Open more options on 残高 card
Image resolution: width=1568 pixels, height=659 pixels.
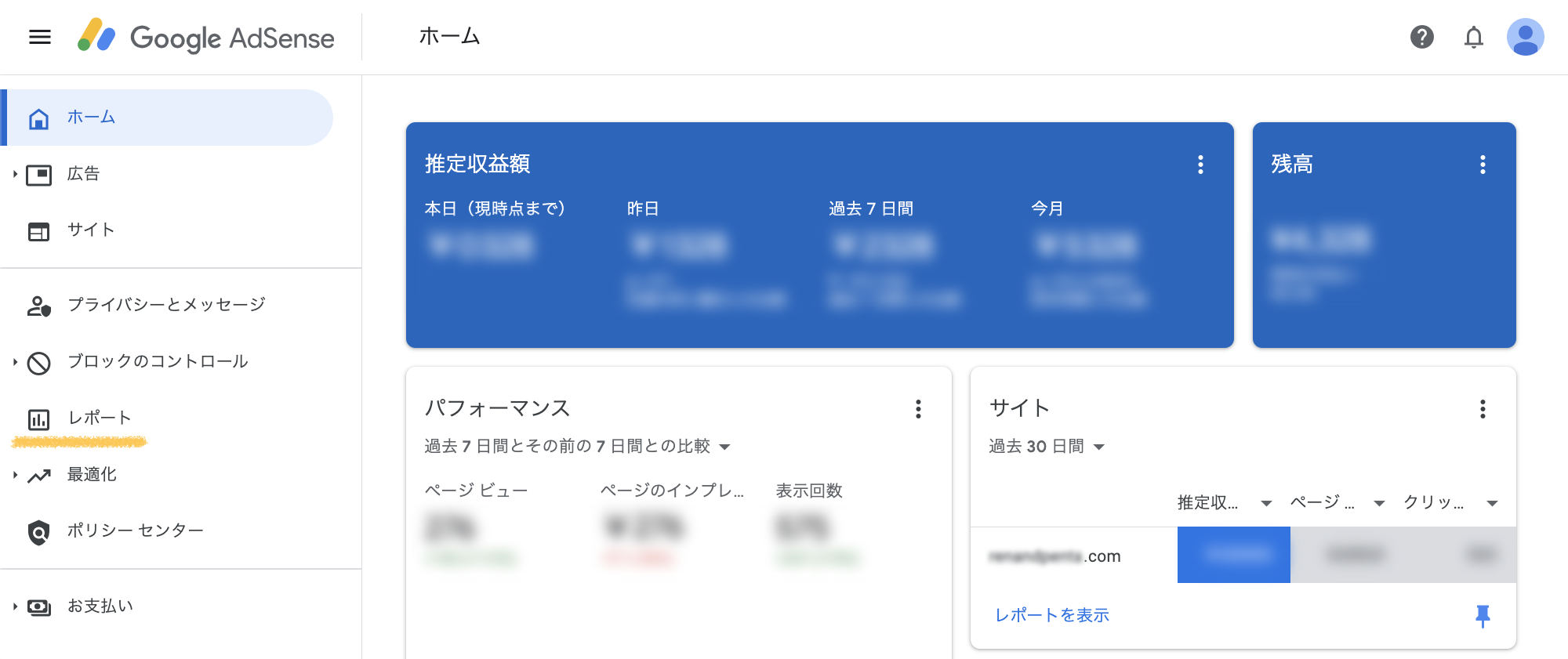click(1483, 164)
